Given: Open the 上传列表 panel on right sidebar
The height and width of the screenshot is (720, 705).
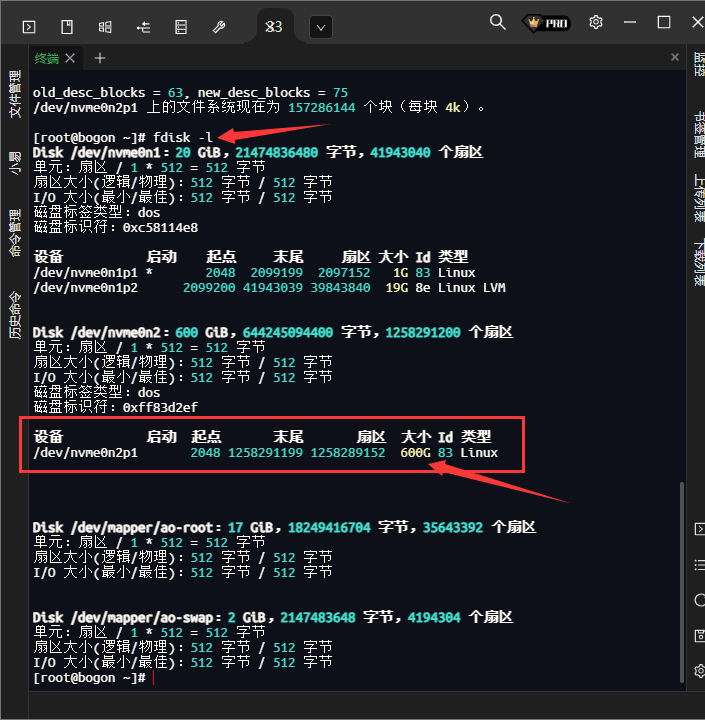Looking at the screenshot, I should point(698,198).
